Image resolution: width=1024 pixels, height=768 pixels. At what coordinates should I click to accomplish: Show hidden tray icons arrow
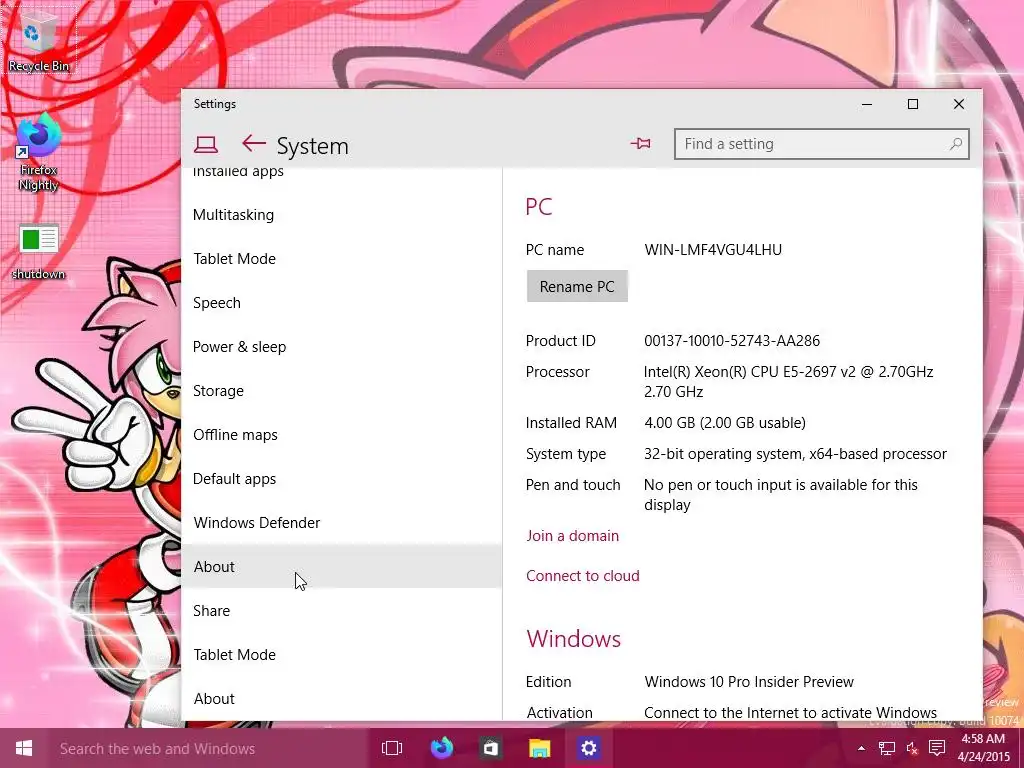point(861,748)
